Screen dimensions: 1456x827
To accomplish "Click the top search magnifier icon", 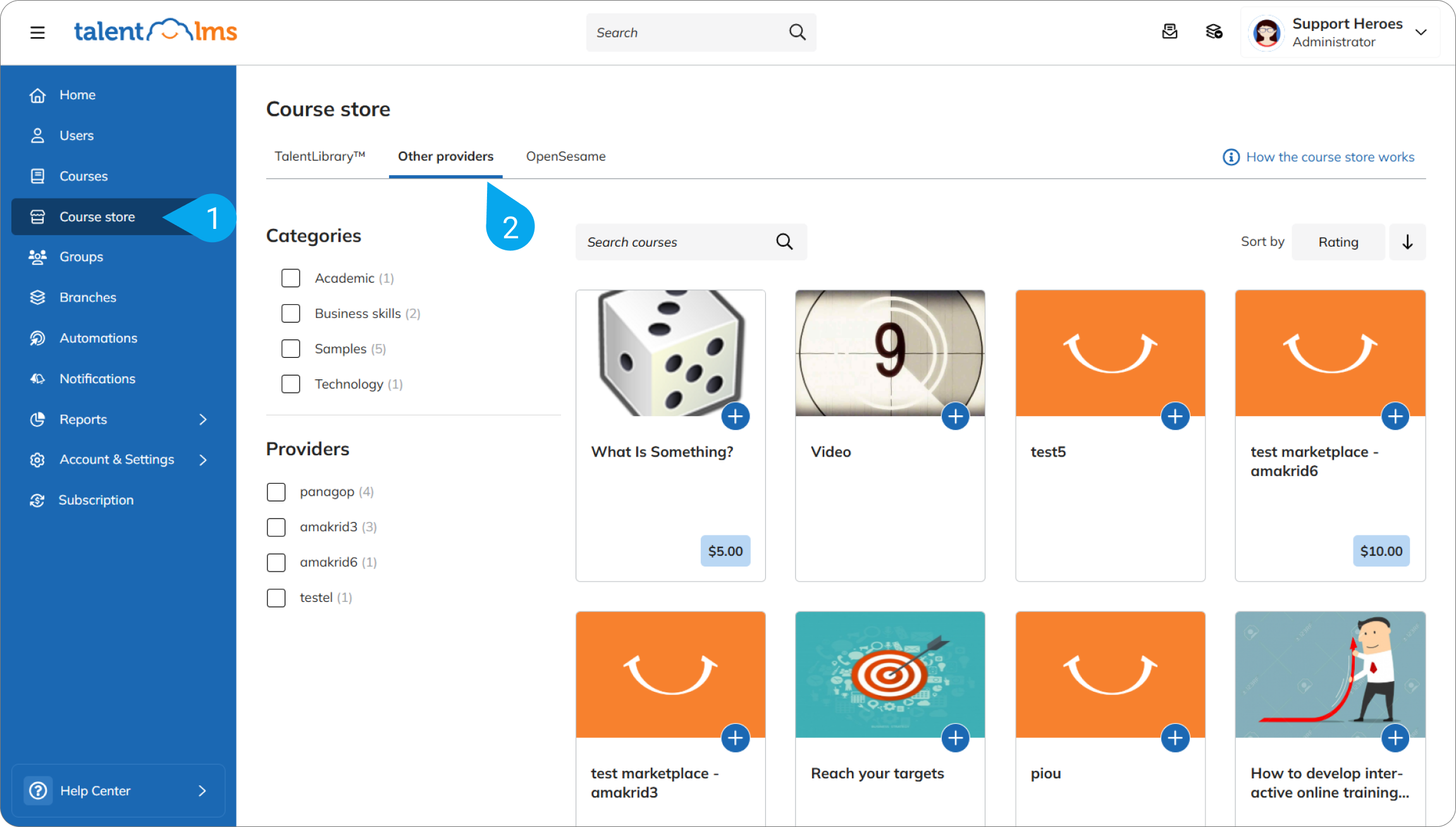I will coord(798,32).
